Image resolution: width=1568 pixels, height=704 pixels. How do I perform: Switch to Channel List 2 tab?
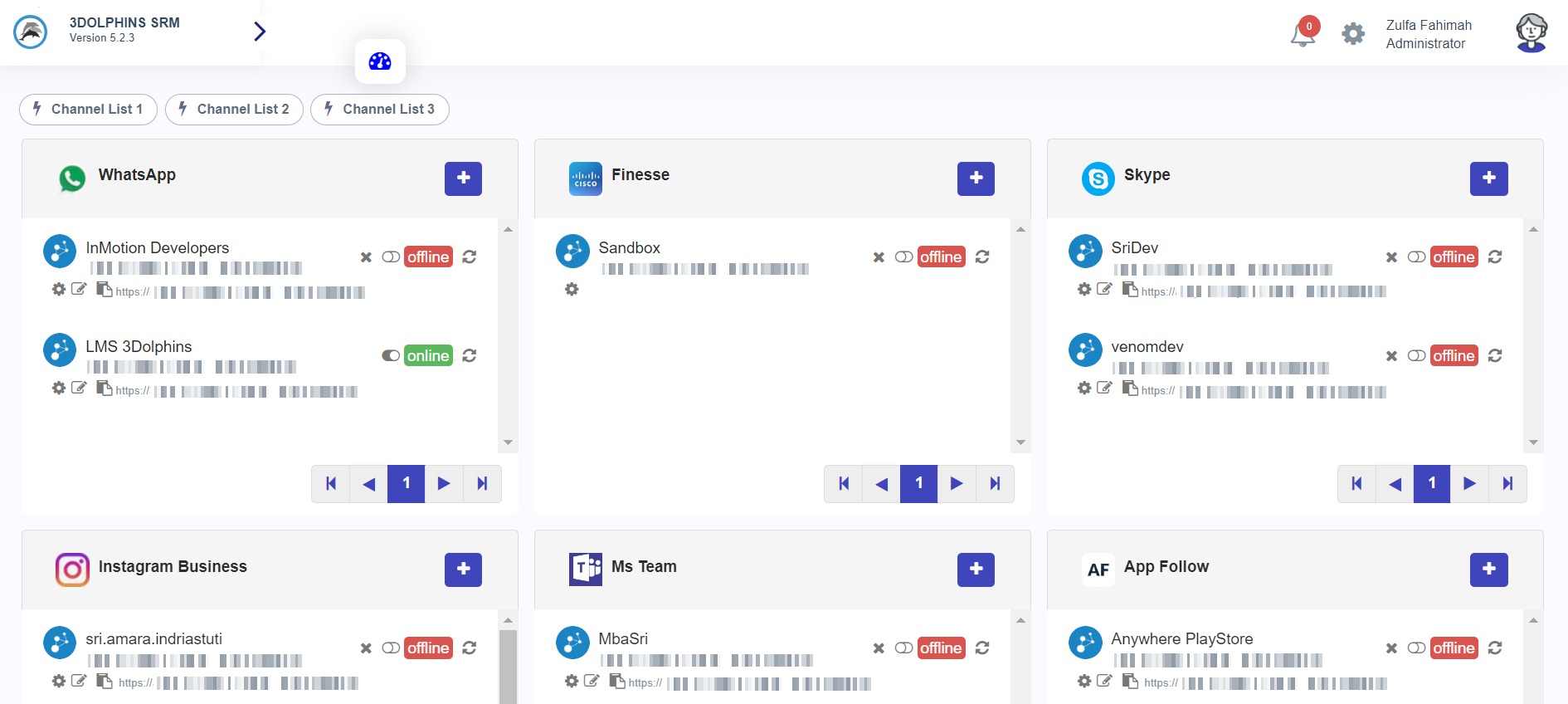[234, 110]
